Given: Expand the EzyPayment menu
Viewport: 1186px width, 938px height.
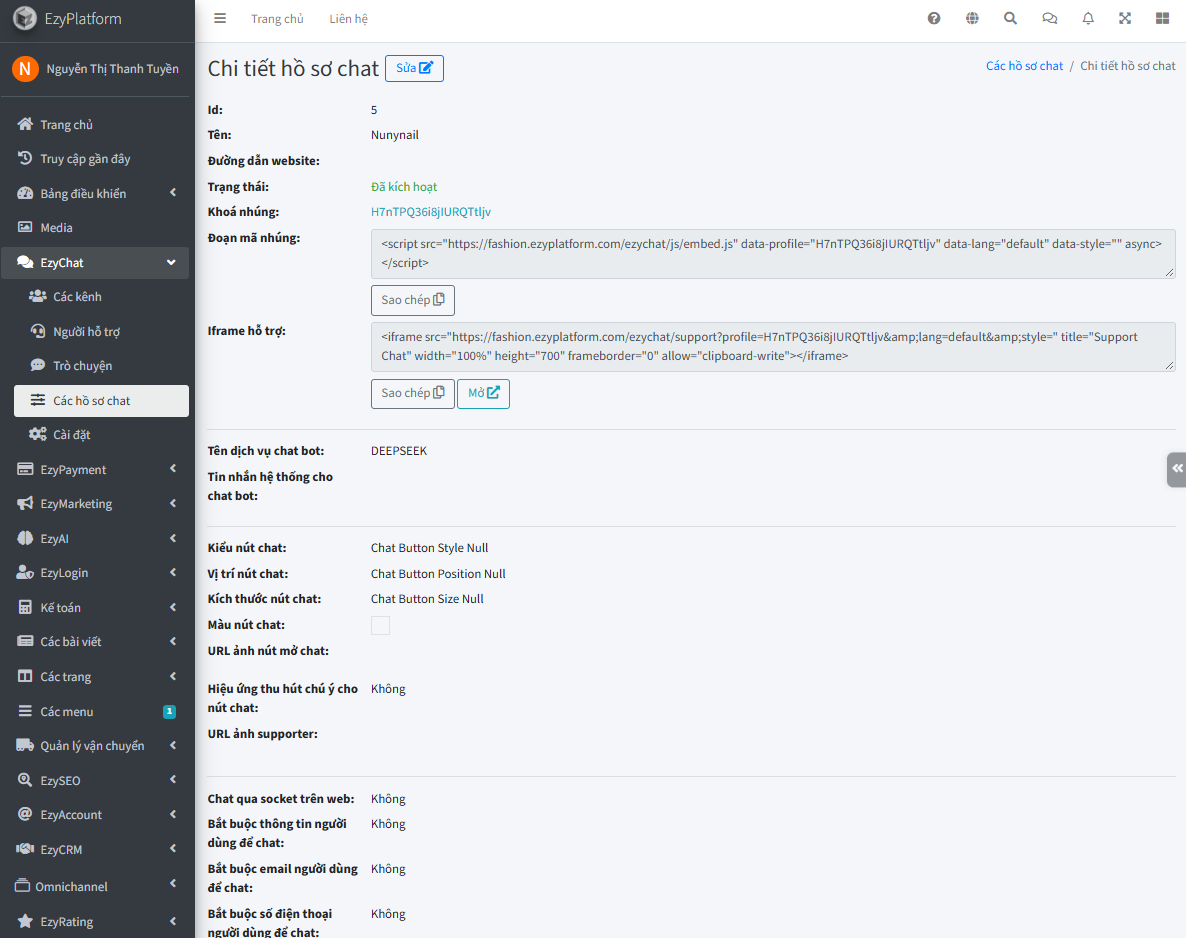Looking at the screenshot, I should pyautogui.click(x=95, y=470).
